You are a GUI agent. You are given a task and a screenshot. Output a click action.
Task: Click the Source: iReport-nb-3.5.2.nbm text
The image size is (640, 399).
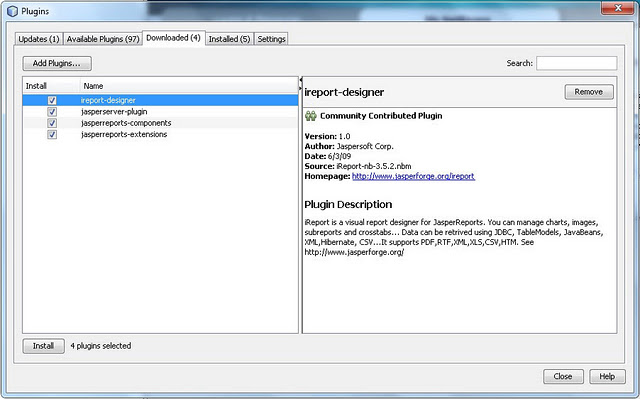pos(358,166)
